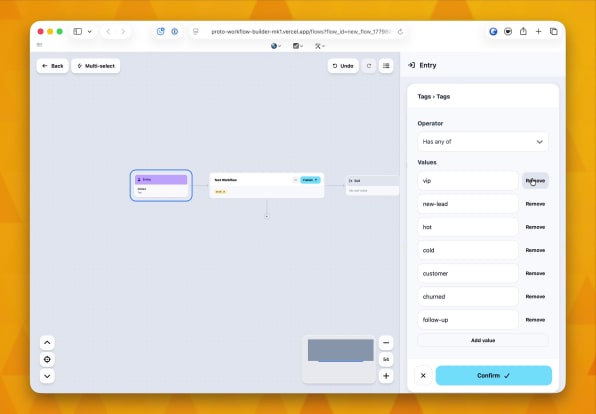Click the 1Password extension icon
Image resolution: width=596 pixels, height=414 pixels.
point(174,32)
